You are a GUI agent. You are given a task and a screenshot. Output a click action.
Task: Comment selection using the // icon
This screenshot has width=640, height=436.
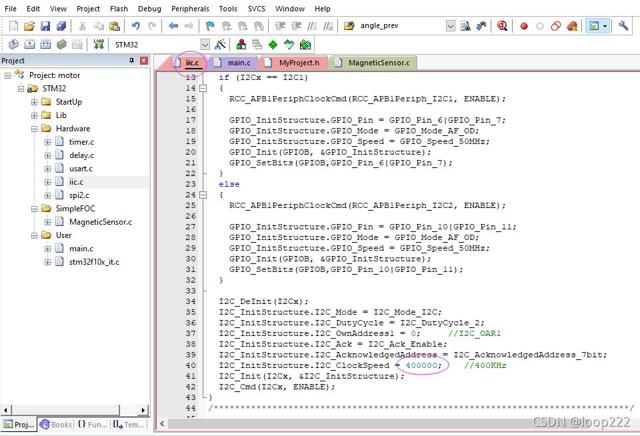click(312, 26)
